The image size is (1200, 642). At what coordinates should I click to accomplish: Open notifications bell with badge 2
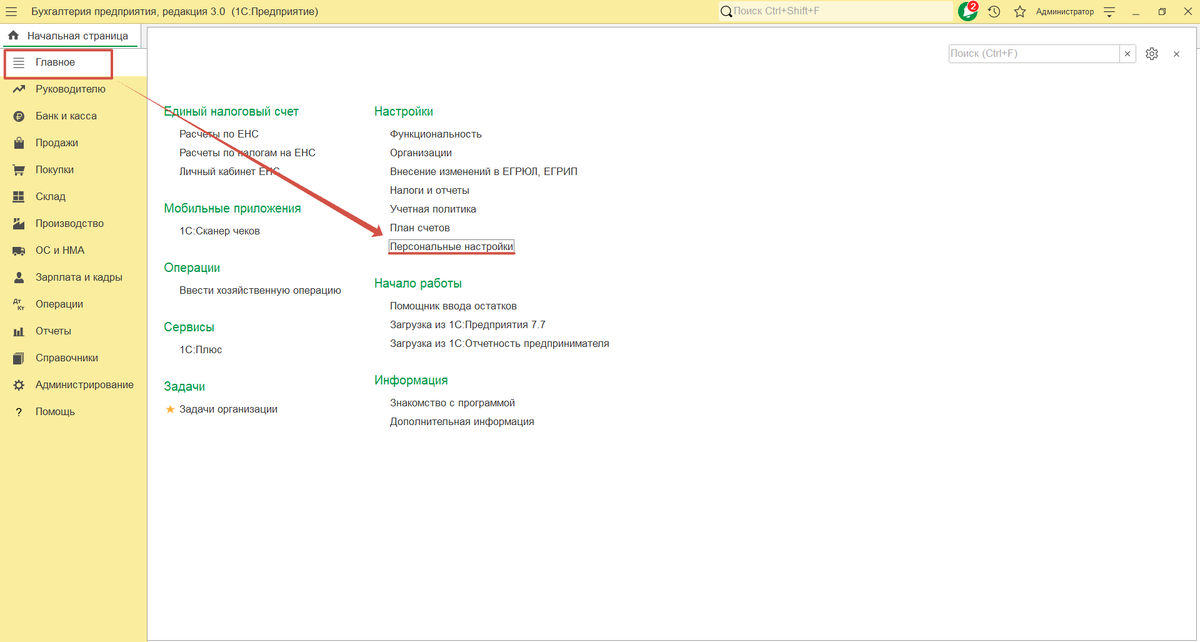click(x=968, y=11)
